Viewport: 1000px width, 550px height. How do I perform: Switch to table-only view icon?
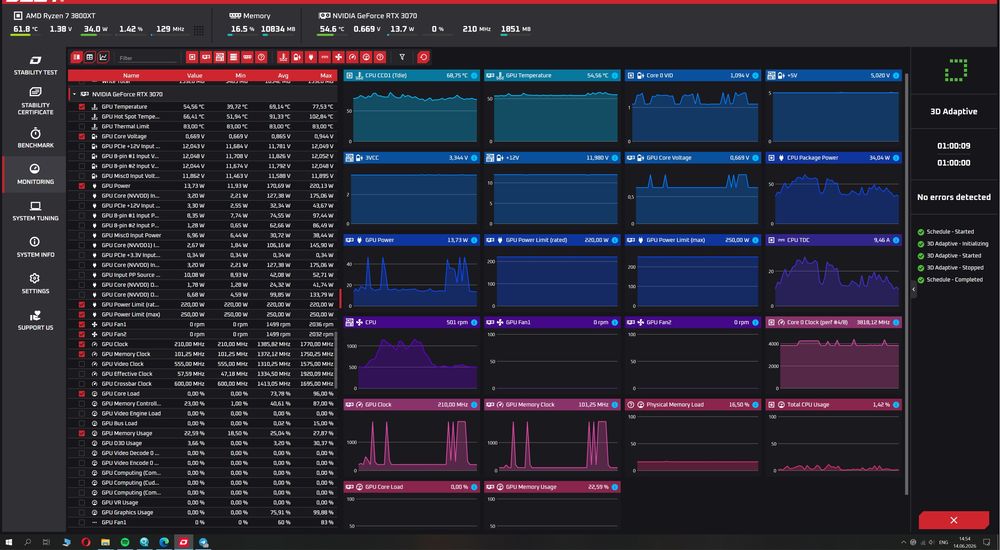pos(90,57)
